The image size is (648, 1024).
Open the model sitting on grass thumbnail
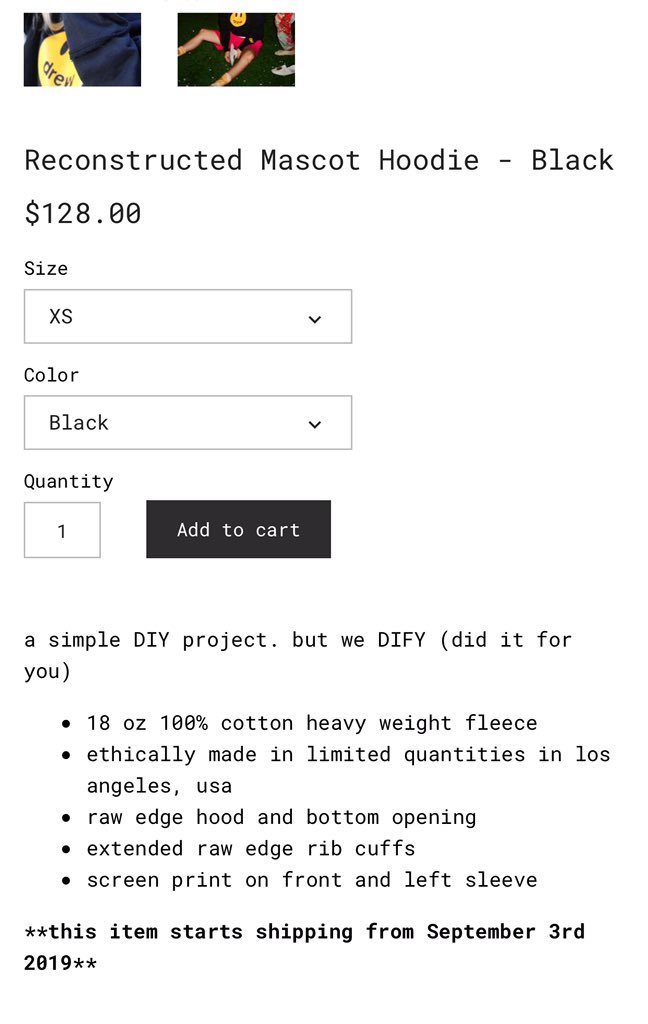pyautogui.click(x=236, y=49)
